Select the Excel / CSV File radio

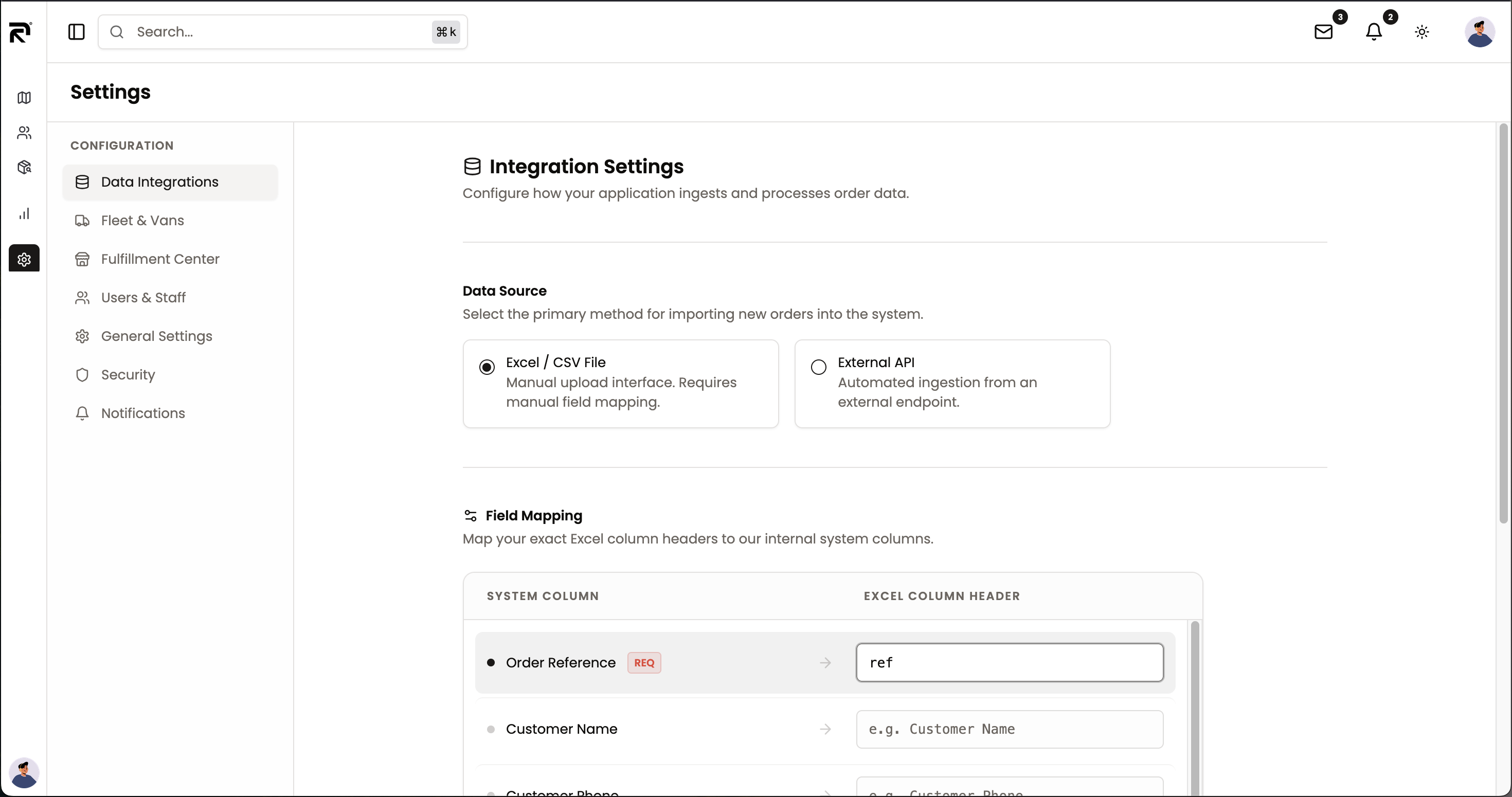(x=487, y=368)
